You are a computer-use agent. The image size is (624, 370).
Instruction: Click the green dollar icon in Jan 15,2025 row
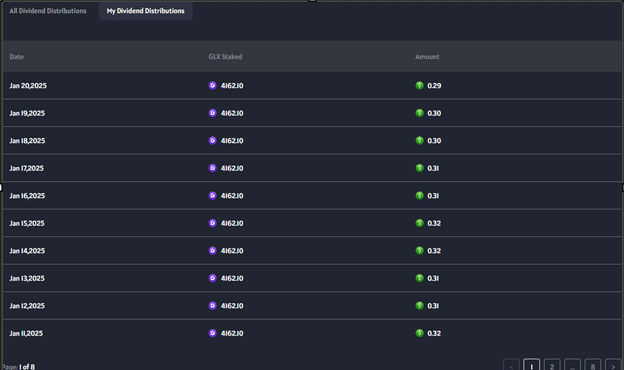pyautogui.click(x=419, y=223)
